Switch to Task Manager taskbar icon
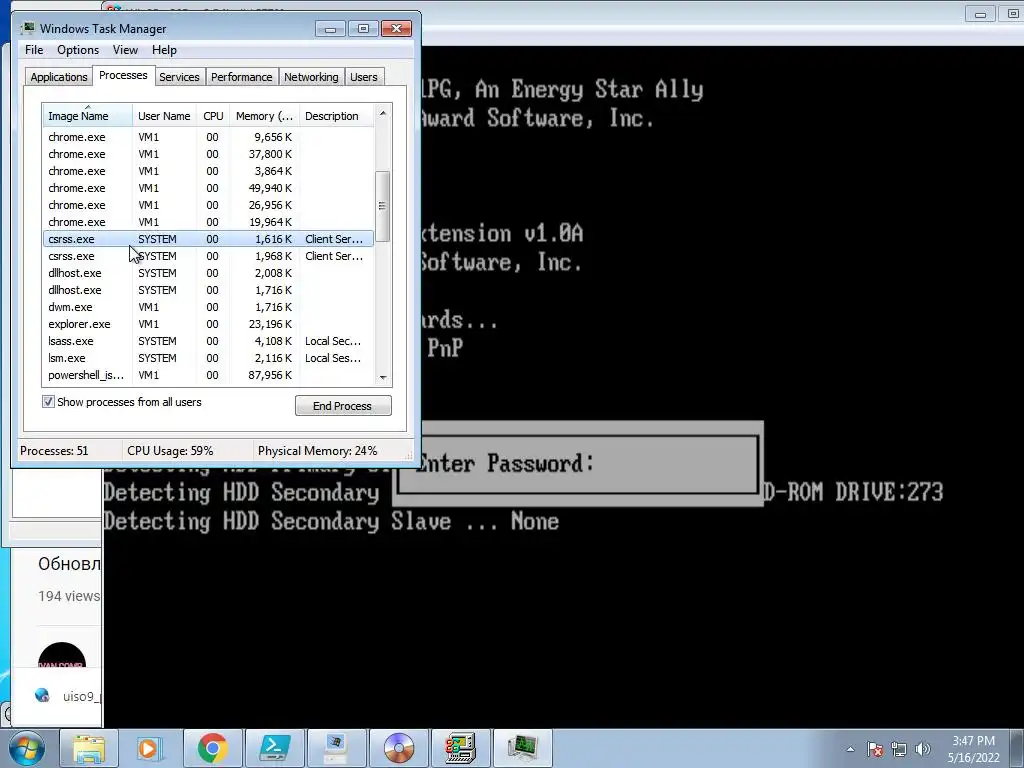Viewport: 1024px width, 768px height. (523, 748)
